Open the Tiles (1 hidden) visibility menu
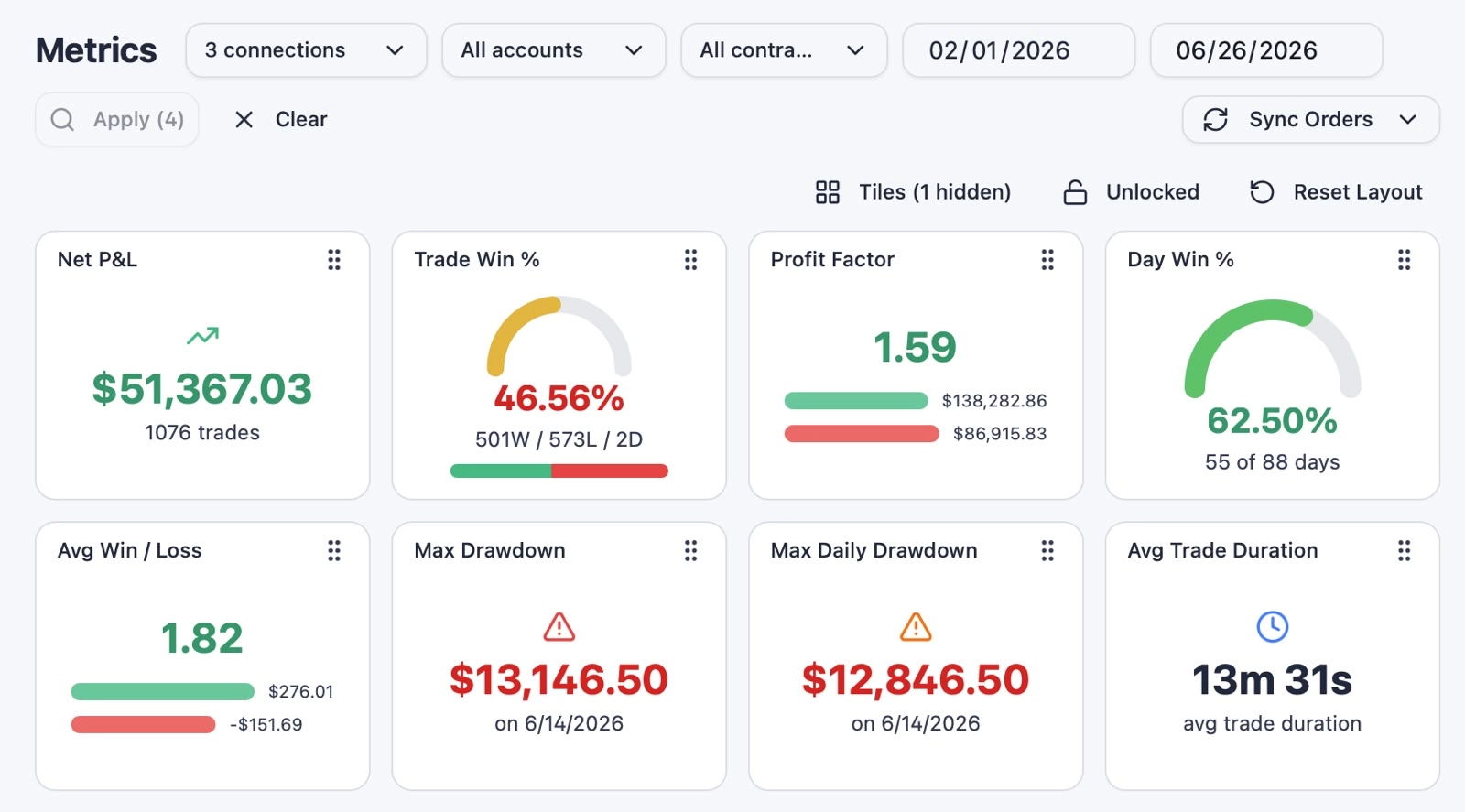The image size is (1465, 812). [x=913, y=192]
